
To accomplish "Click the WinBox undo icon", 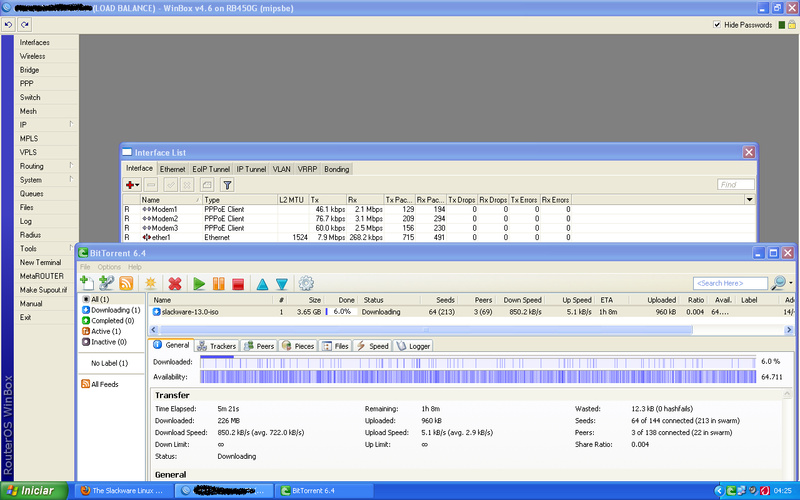I will pos(8,24).
